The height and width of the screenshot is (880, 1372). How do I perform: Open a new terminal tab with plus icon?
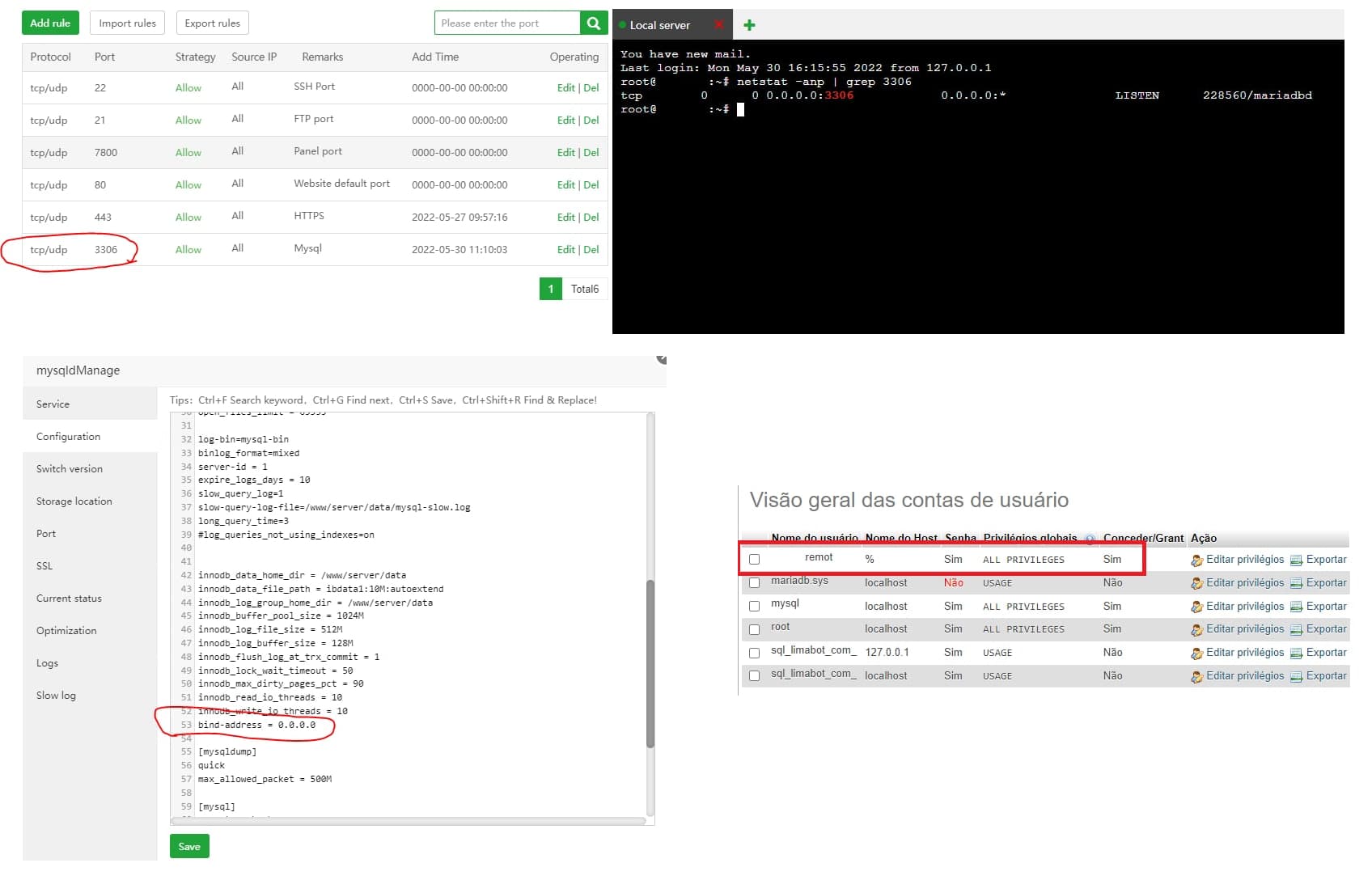pos(749,25)
